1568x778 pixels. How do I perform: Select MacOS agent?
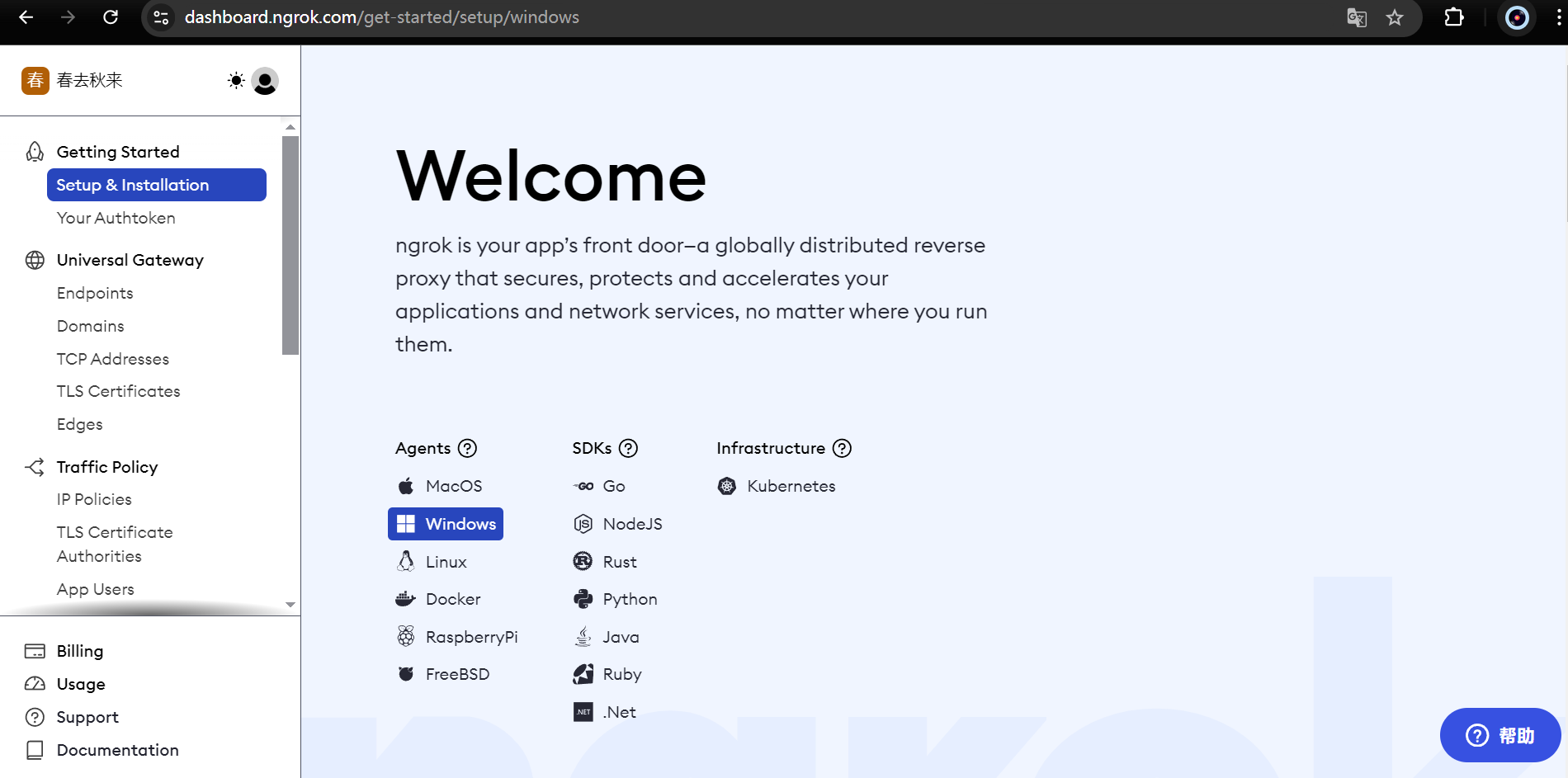(x=440, y=486)
